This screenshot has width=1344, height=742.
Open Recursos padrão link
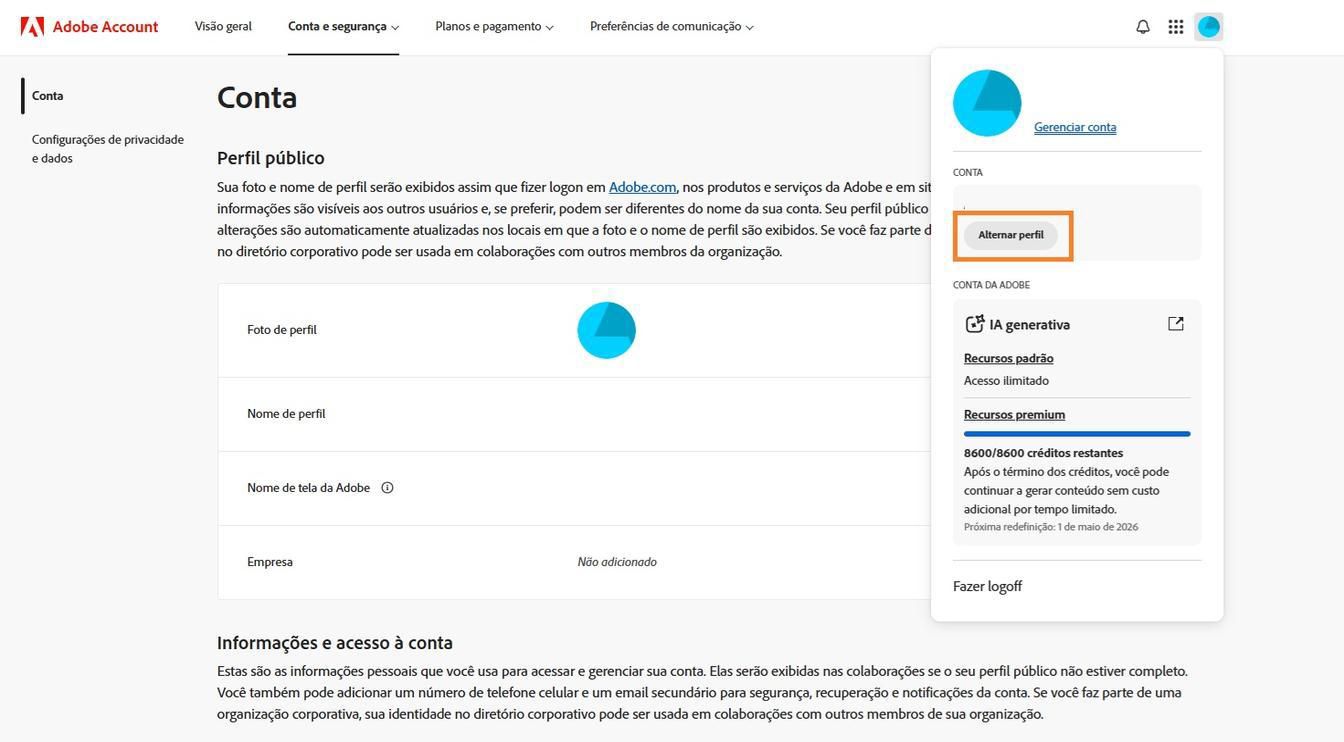[1008, 358]
